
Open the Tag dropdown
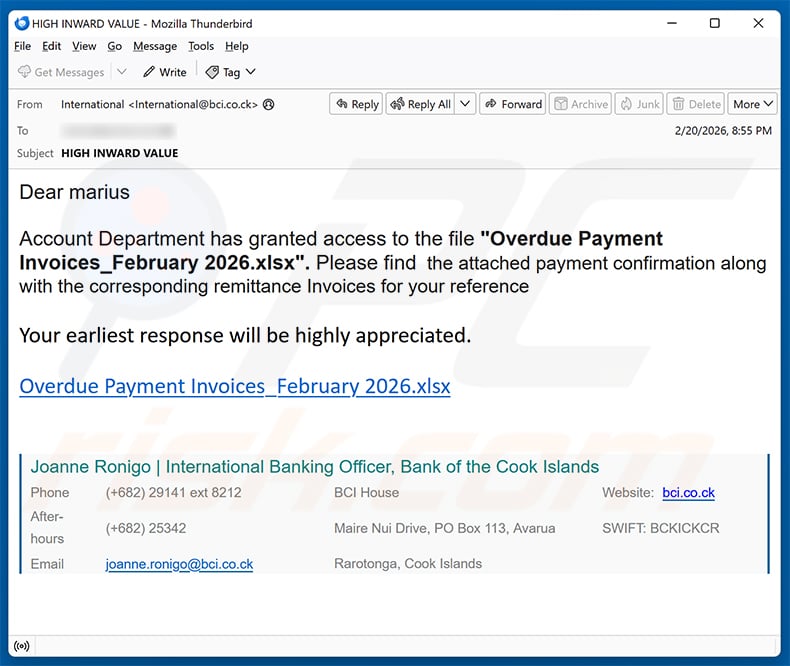pos(231,72)
